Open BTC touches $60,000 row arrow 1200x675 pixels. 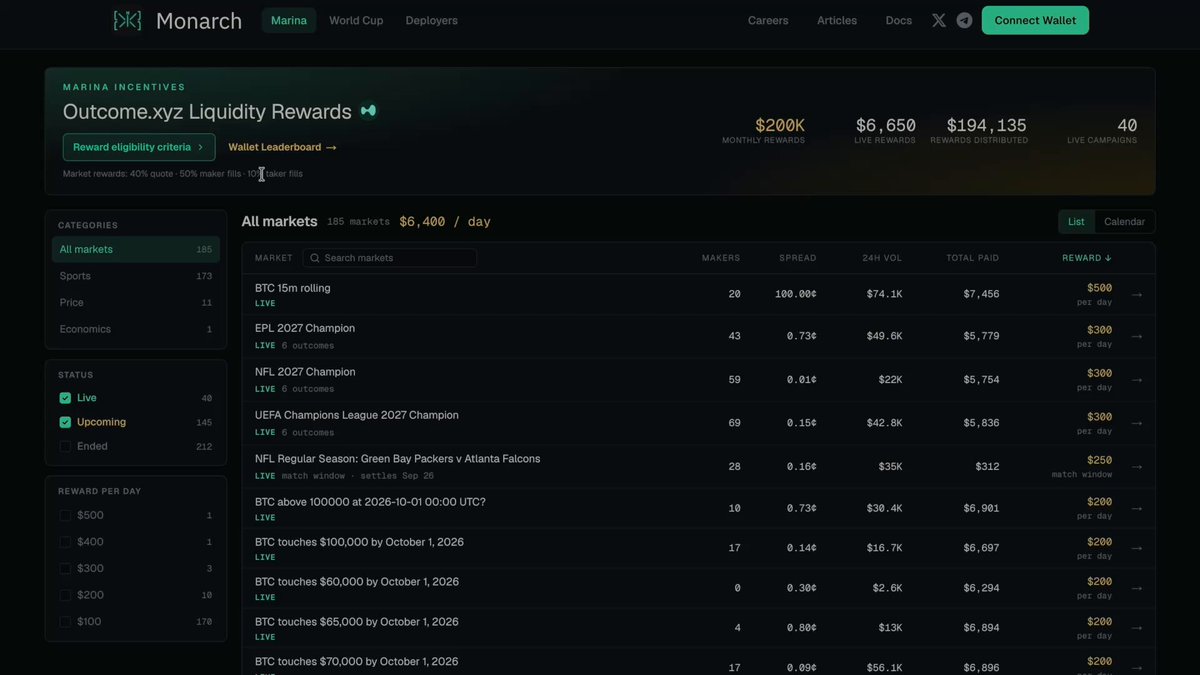pos(1136,588)
